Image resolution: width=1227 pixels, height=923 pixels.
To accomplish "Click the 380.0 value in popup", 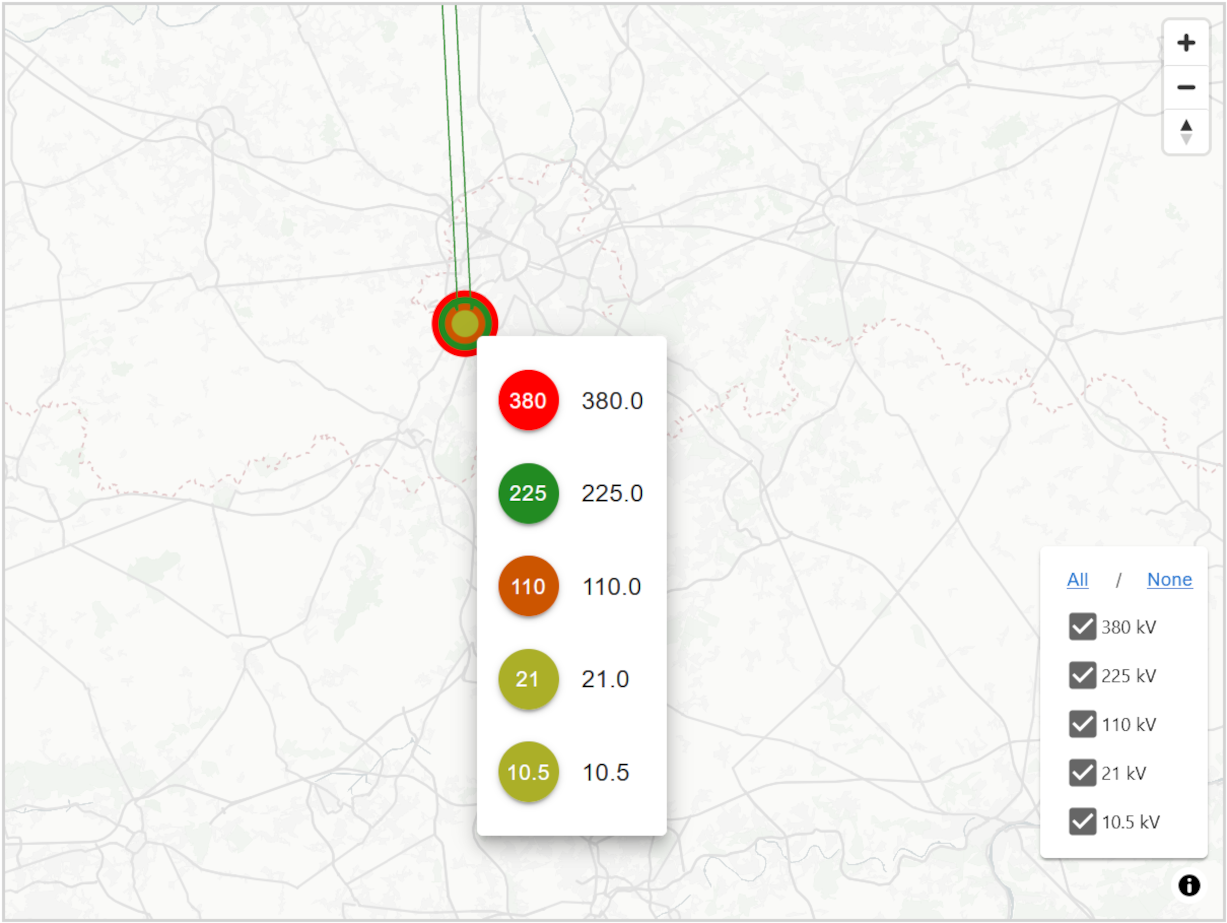I will pos(612,401).
